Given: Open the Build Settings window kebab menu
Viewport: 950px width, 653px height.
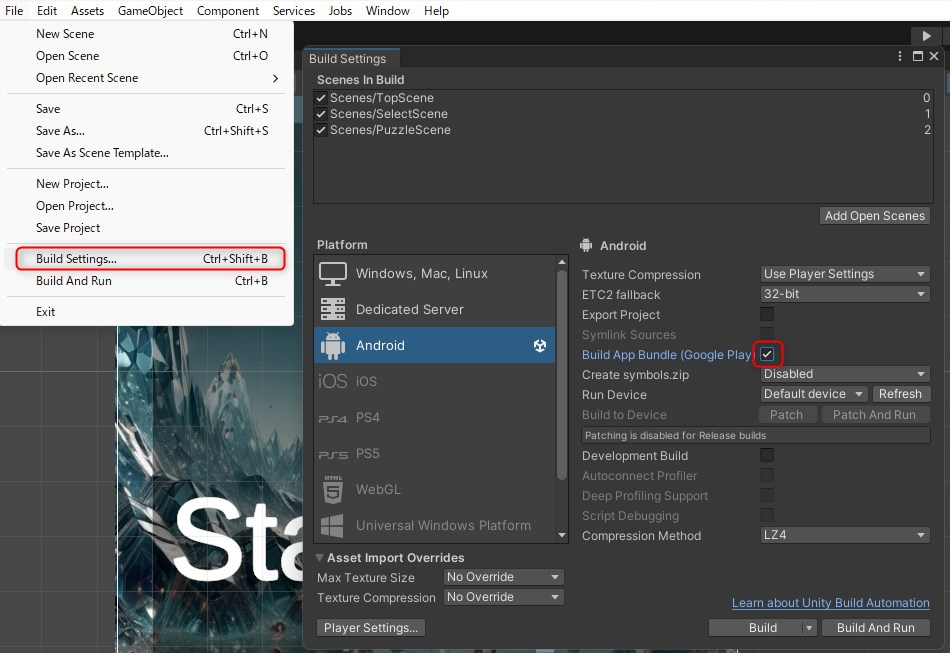Looking at the screenshot, I should [900, 58].
